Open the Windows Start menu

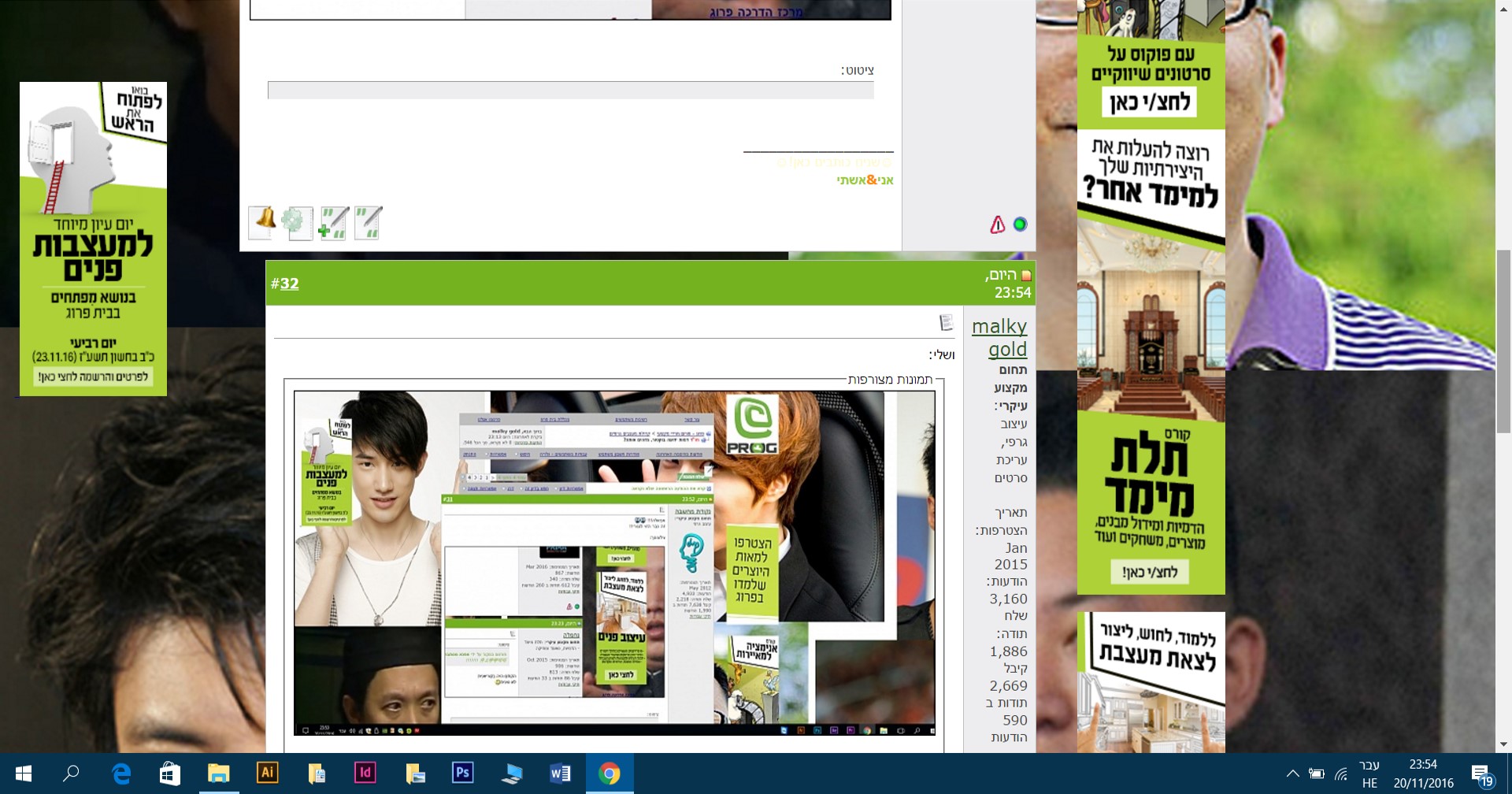[24, 774]
